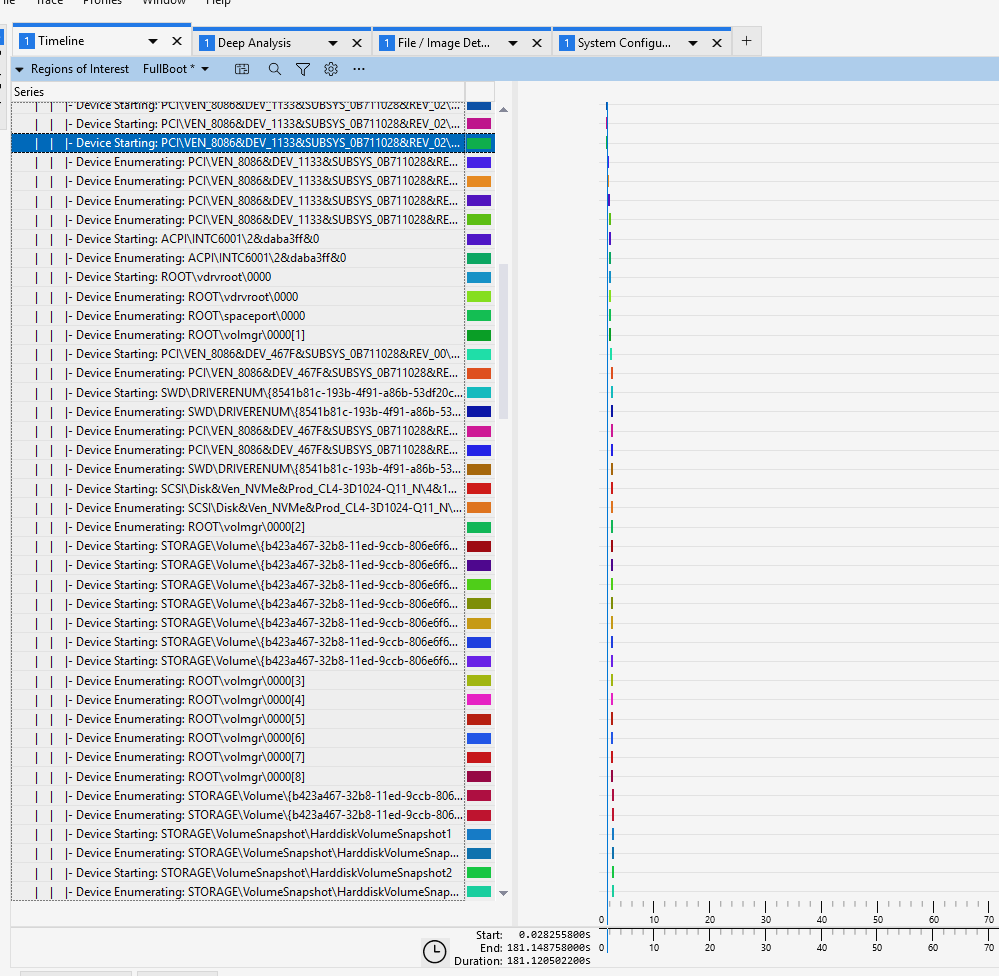Close the File / Image Details tab
The height and width of the screenshot is (976, 999).
coord(537,43)
